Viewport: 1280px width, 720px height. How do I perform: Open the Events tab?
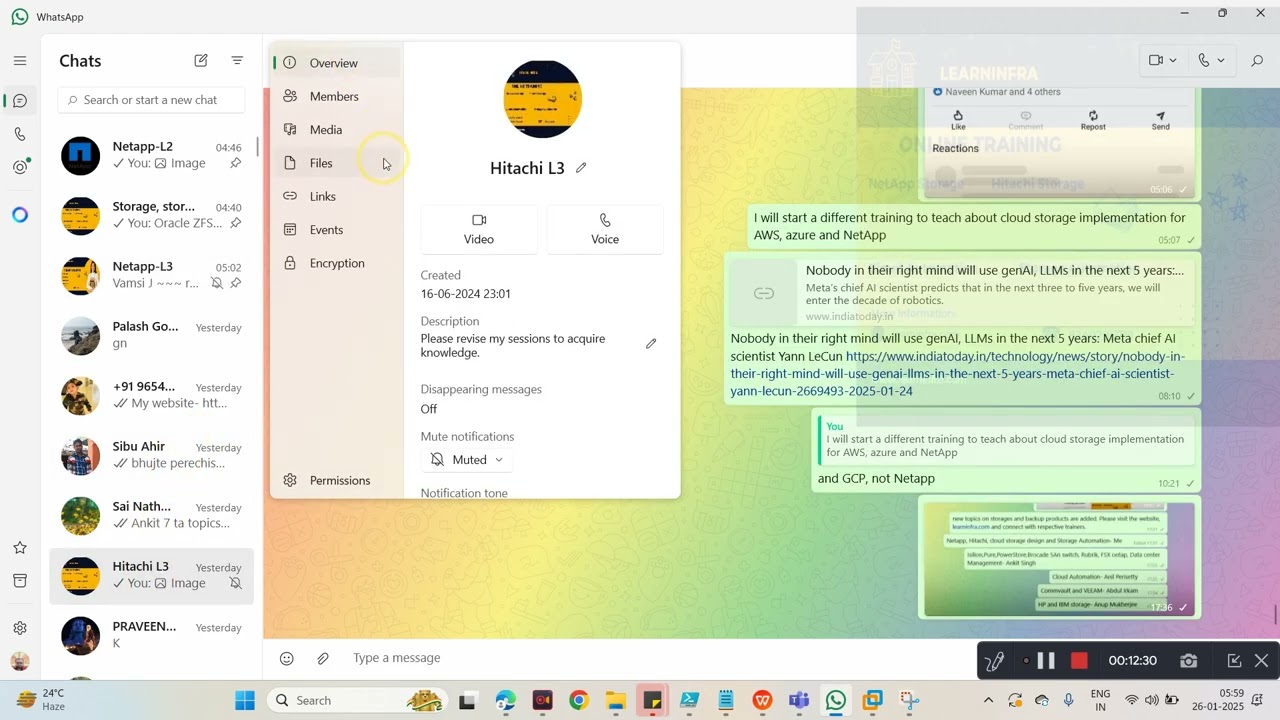(x=337, y=230)
